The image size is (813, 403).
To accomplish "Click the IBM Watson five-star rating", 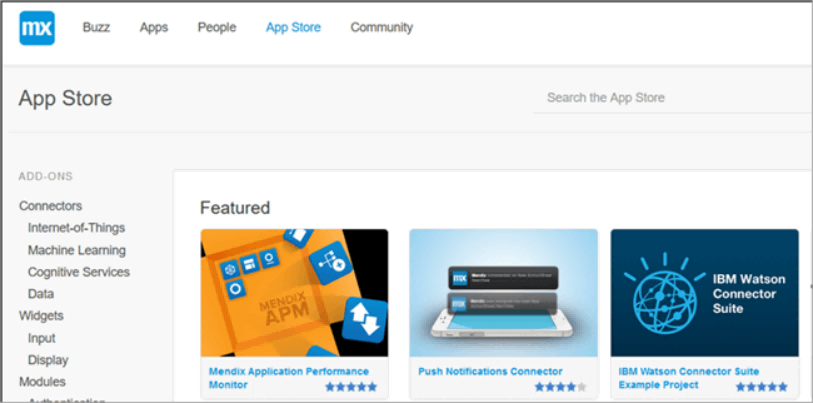I will (x=761, y=387).
